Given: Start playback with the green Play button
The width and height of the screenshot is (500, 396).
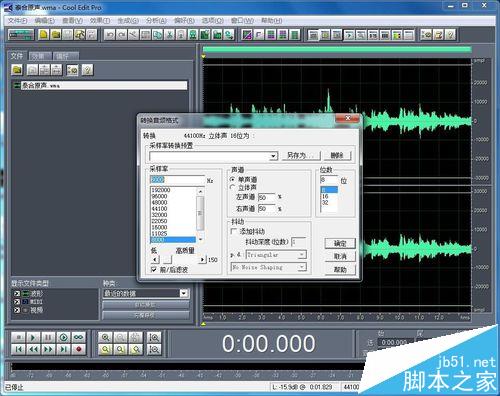Looking at the screenshot, I should click(x=33, y=337).
